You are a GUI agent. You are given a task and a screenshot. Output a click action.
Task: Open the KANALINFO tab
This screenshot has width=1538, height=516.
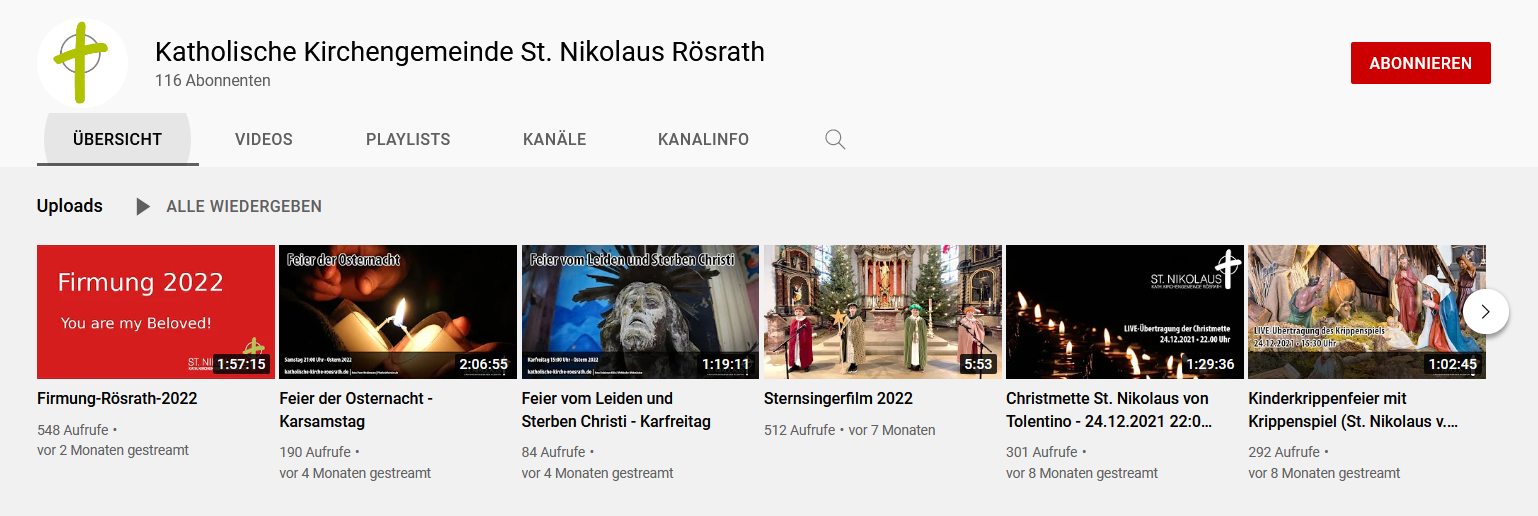pos(704,140)
